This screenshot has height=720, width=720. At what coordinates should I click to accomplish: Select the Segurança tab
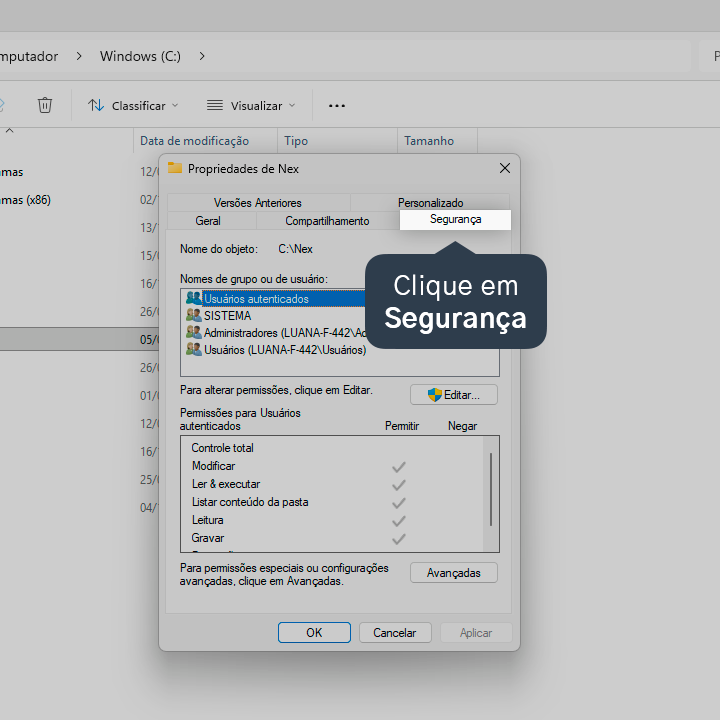coord(455,219)
